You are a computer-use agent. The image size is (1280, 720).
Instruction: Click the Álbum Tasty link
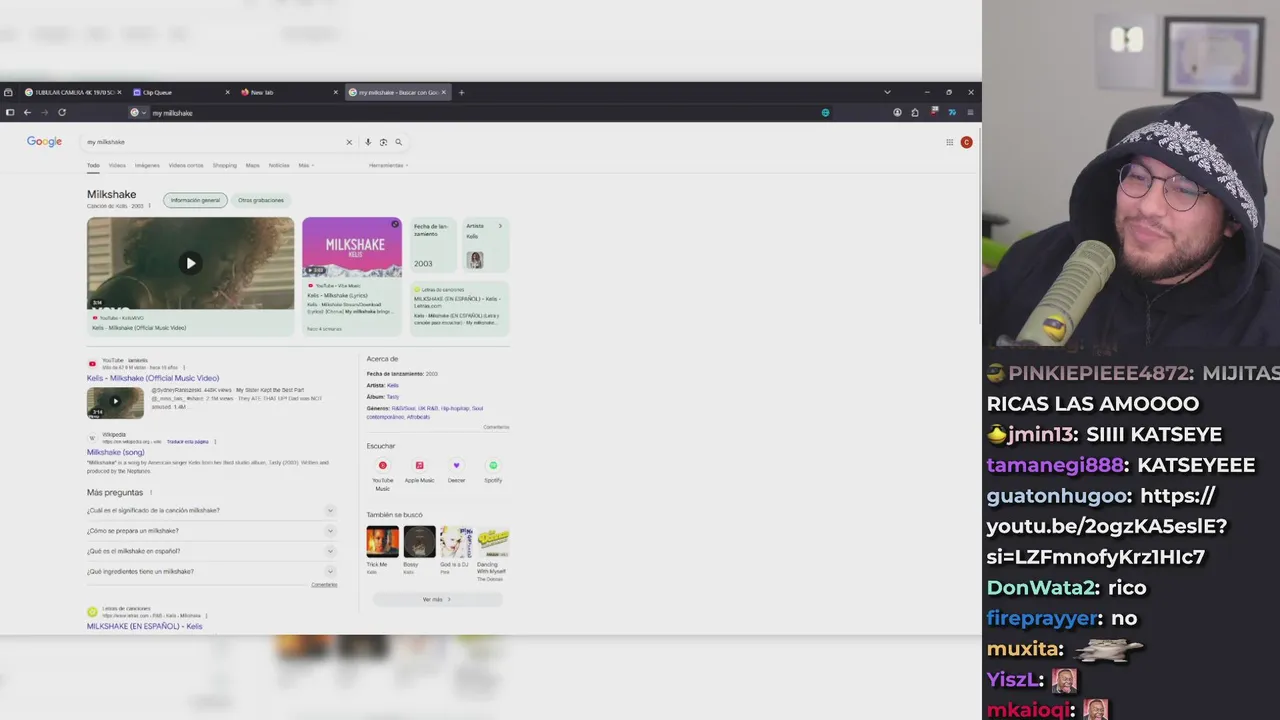(x=393, y=396)
